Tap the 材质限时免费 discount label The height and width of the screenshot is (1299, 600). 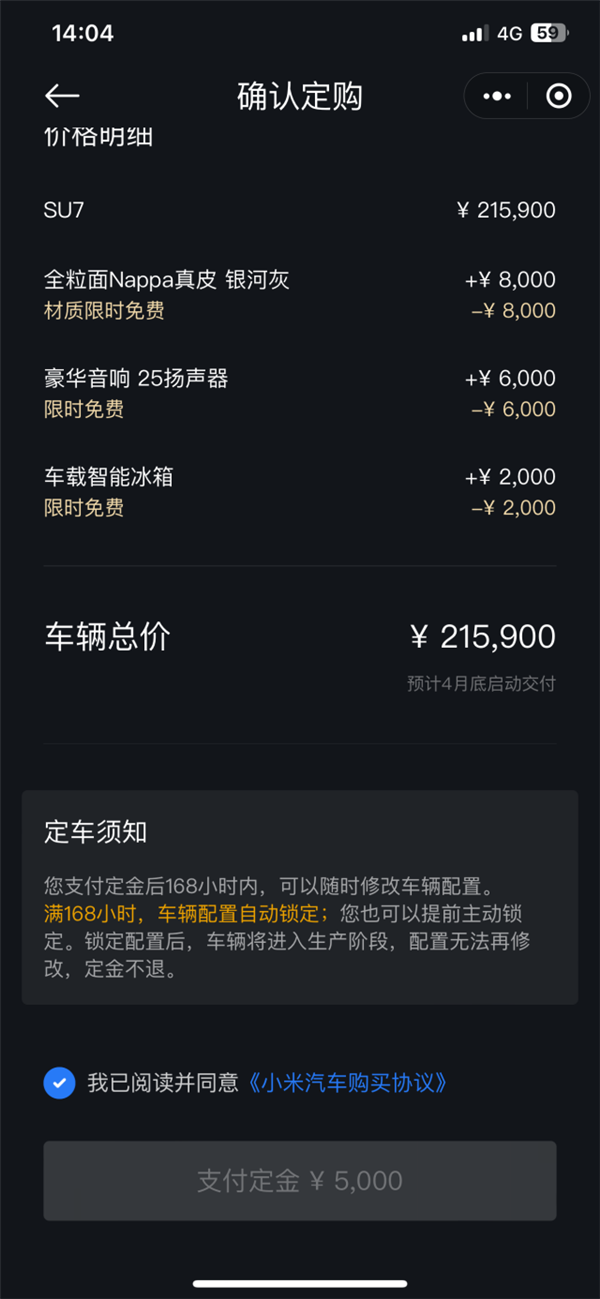(x=104, y=310)
